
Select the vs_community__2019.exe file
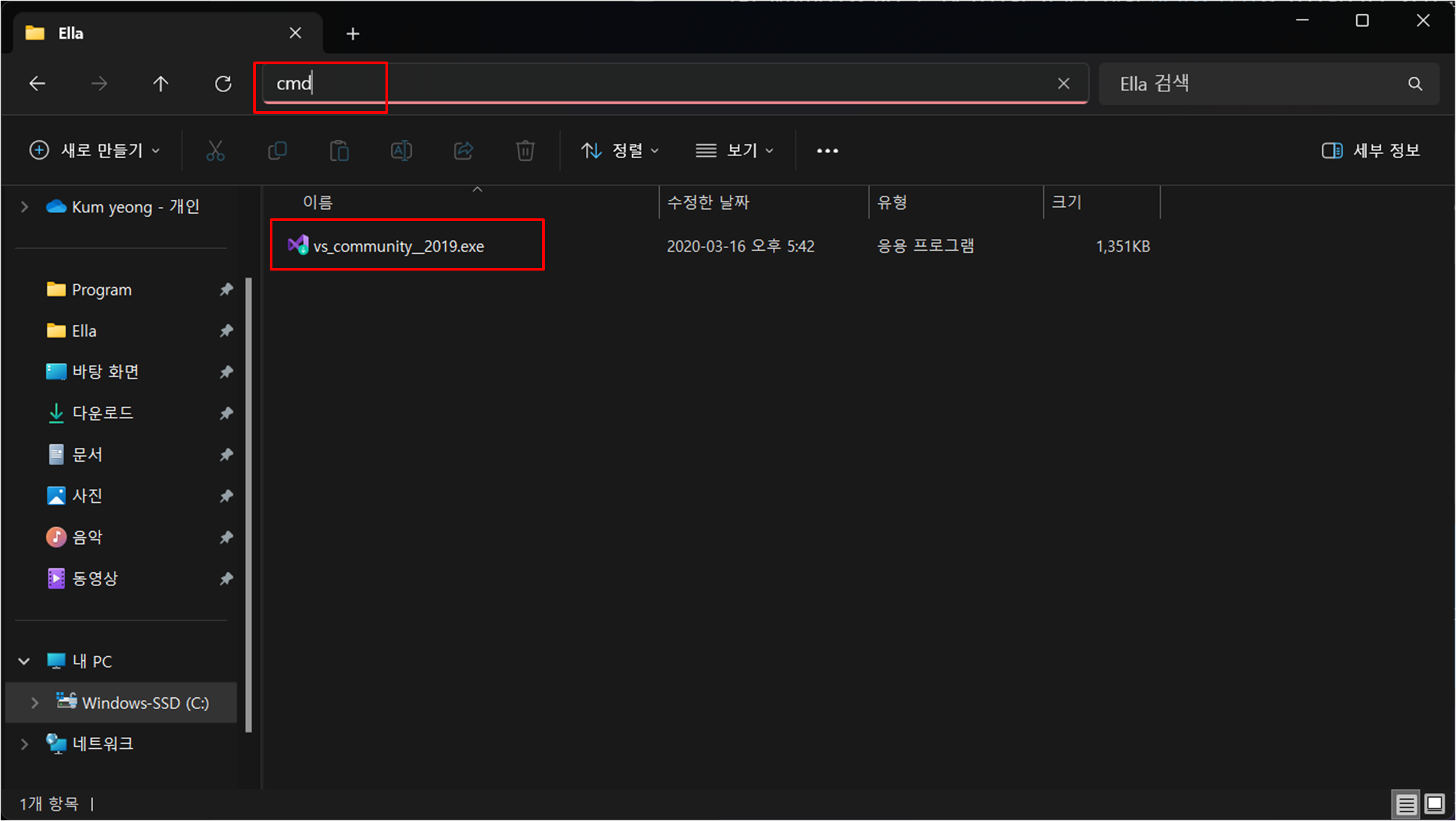[398, 246]
